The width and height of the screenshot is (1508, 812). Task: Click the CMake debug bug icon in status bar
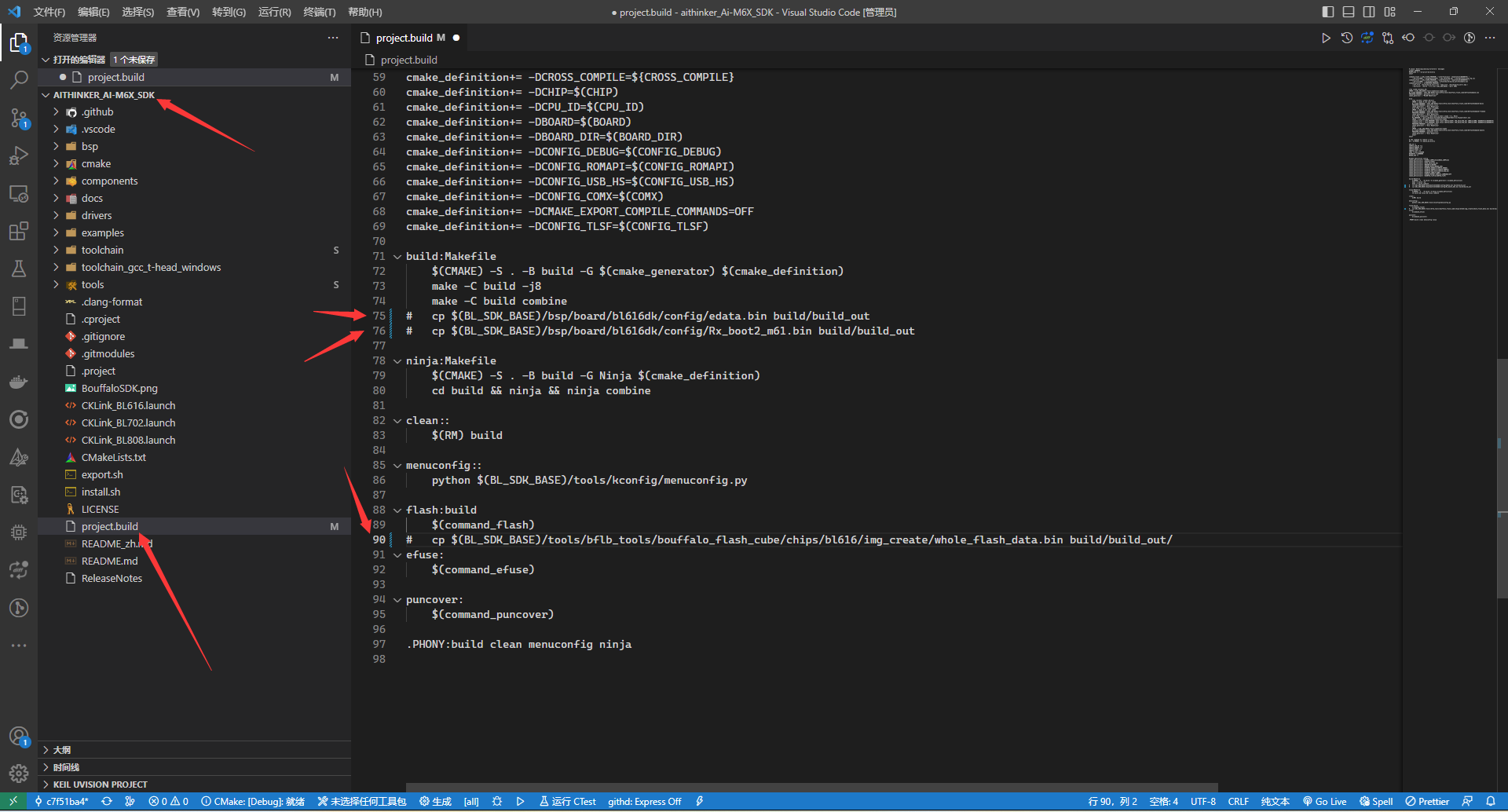pos(497,802)
